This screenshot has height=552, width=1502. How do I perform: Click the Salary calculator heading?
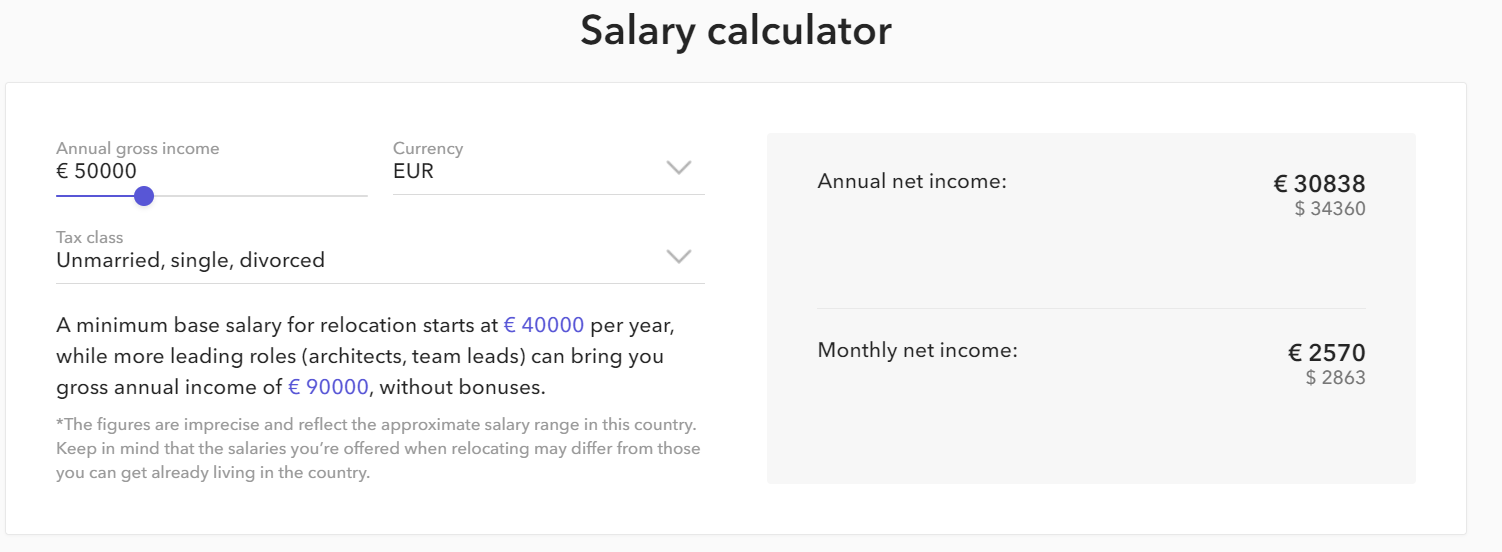point(735,31)
